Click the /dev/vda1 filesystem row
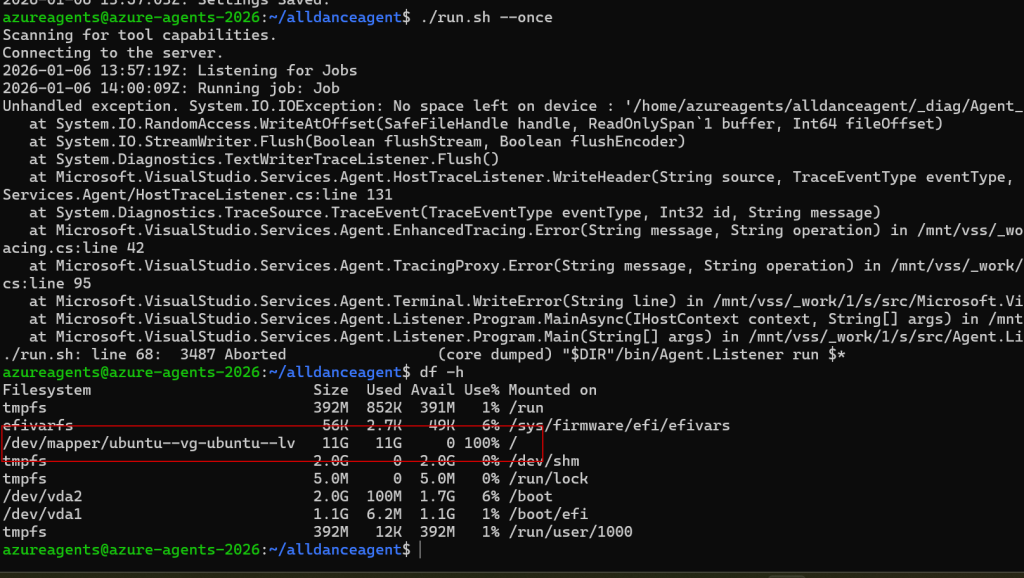Screen dimensions: 1024x578 tap(38, 515)
